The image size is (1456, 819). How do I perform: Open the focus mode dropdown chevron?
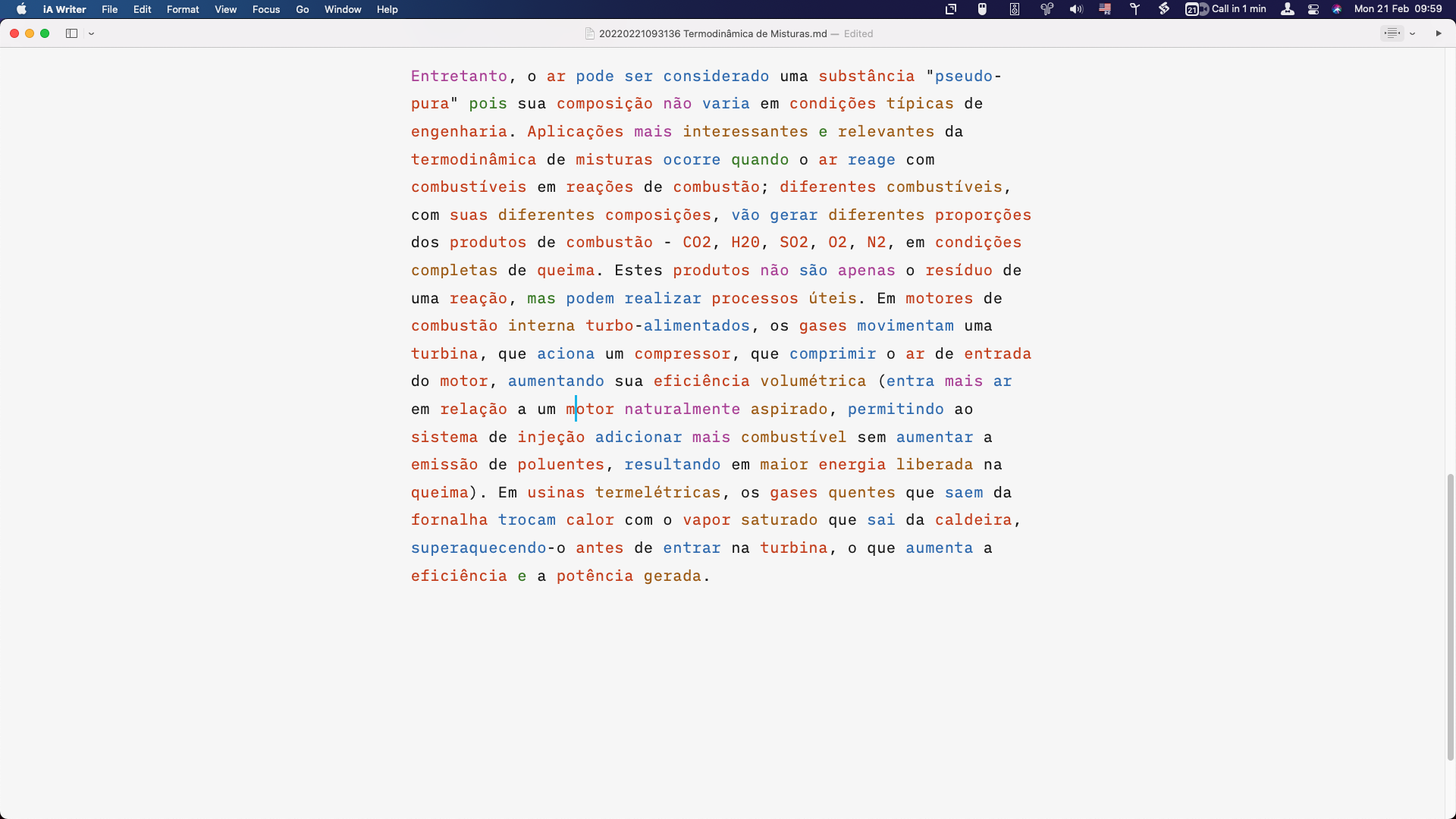tap(1412, 33)
